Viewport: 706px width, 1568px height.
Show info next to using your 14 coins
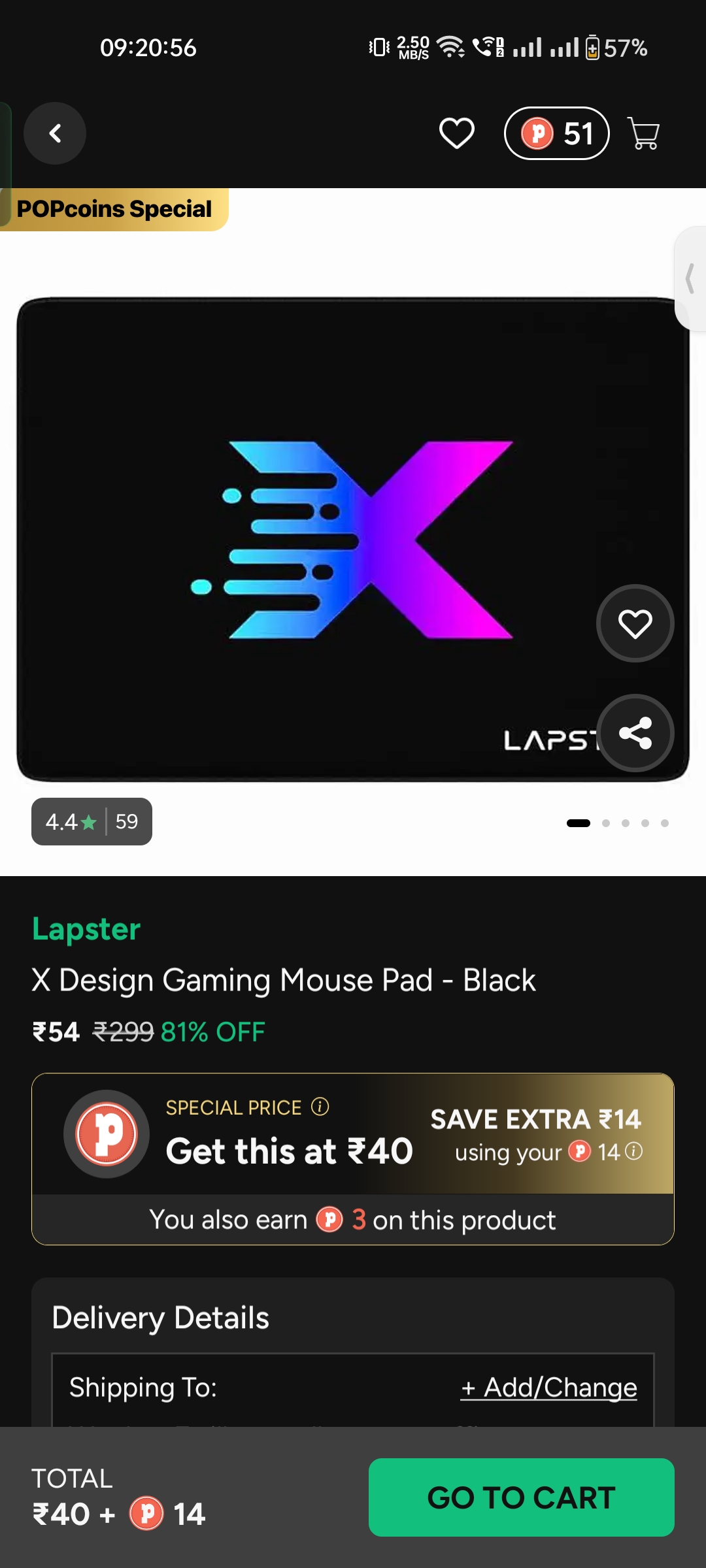[633, 1151]
